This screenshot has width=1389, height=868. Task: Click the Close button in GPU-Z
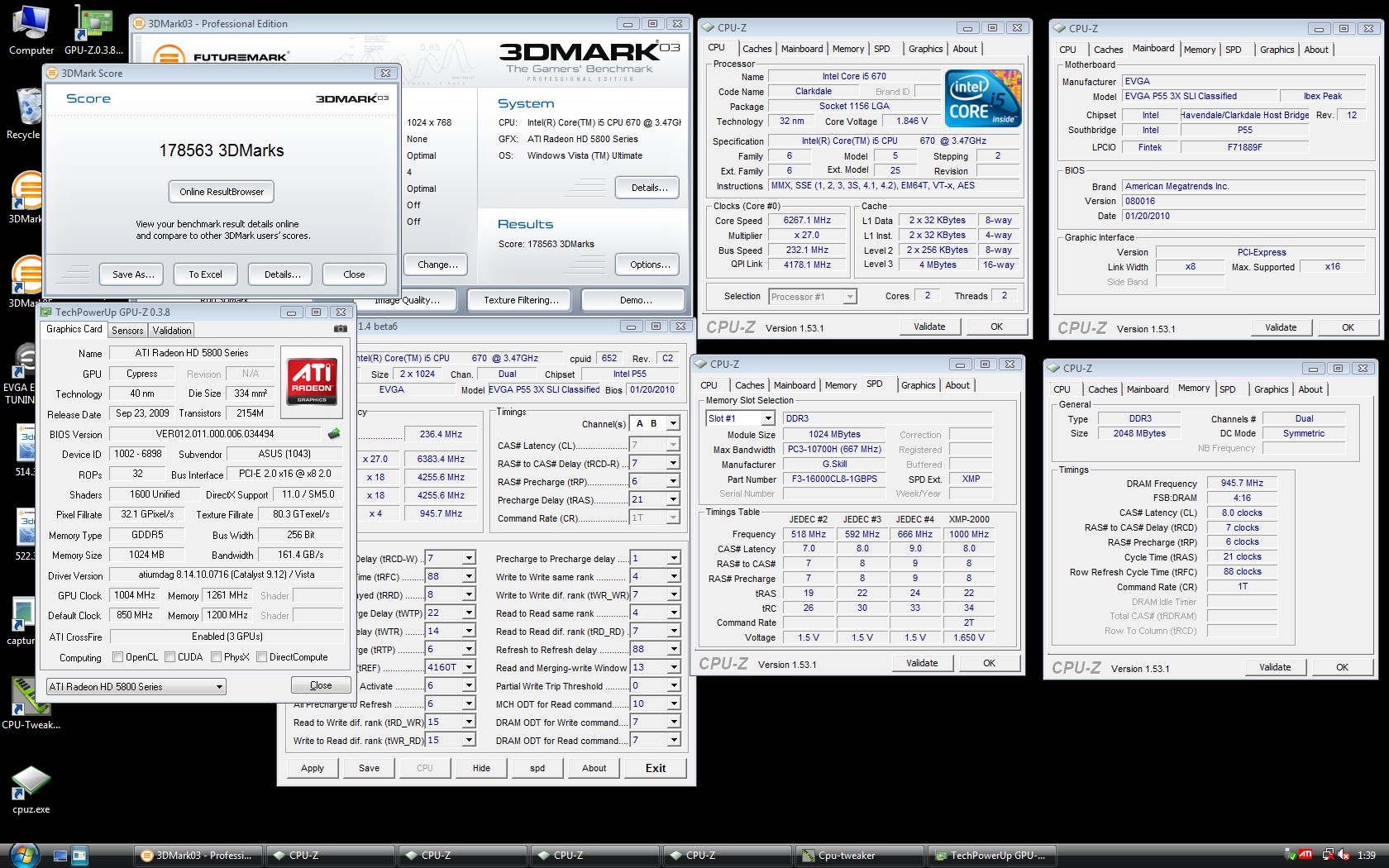point(321,685)
